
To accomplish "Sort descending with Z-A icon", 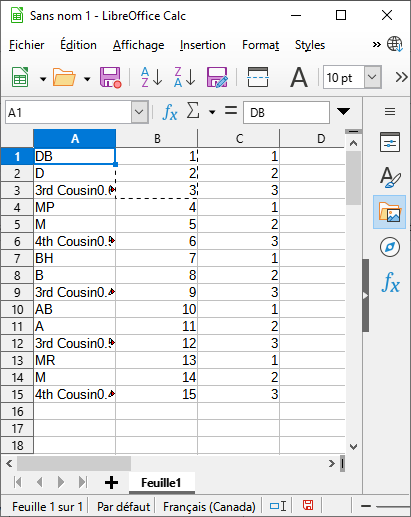I will click(x=184, y=77).
